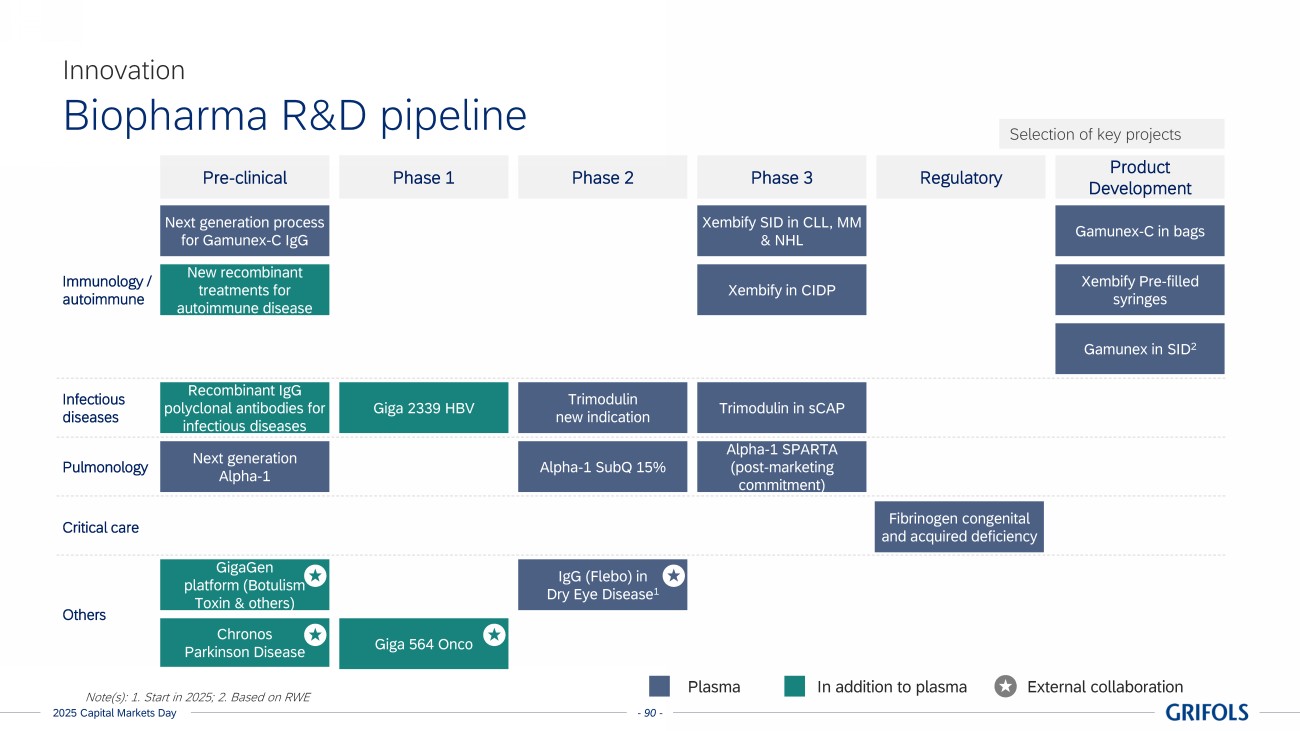The image size is (1300, 731).
Task: Click the page number '- 90 -'
Action: coord(650,713)
